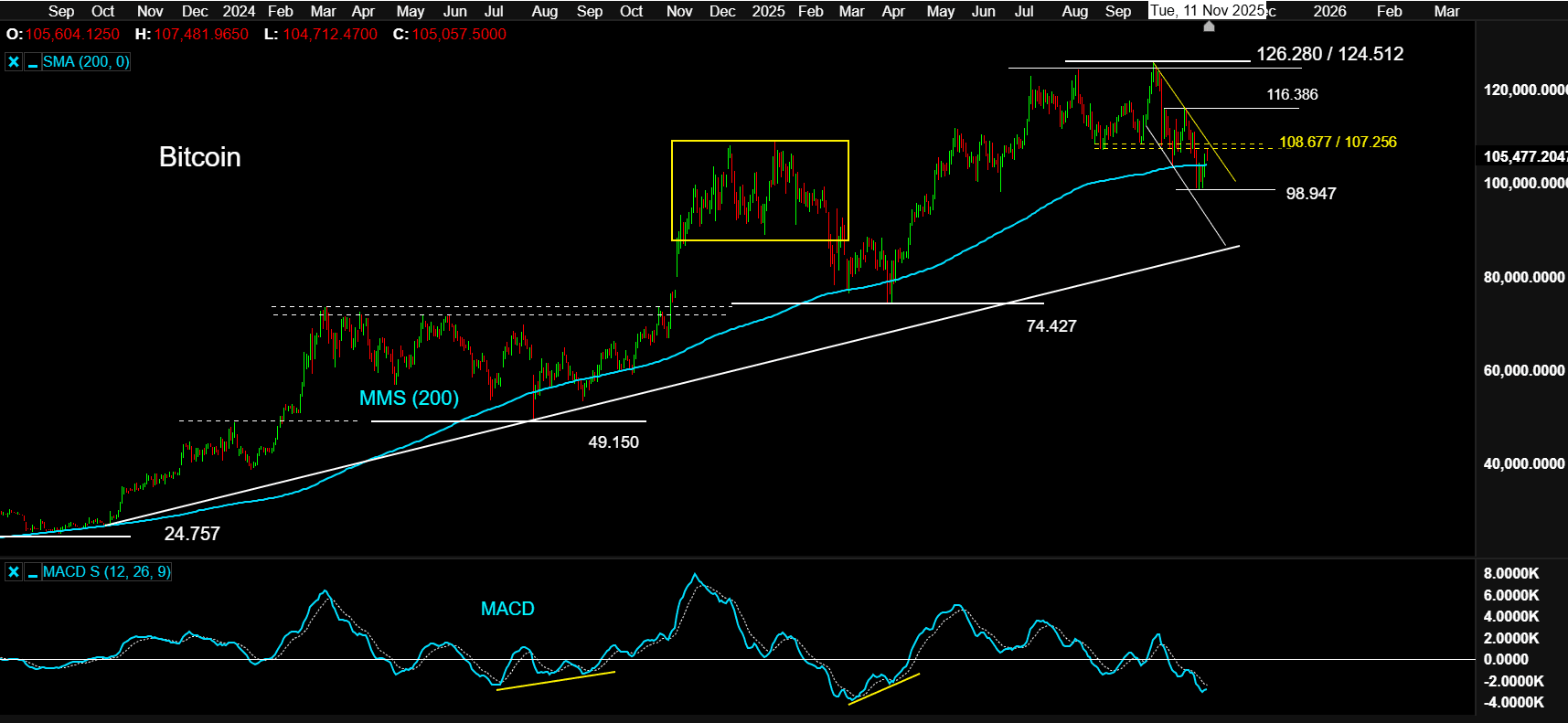Select the 49.150 price annotation
This screenshot has width=1568, height=723.
point(613,442)
